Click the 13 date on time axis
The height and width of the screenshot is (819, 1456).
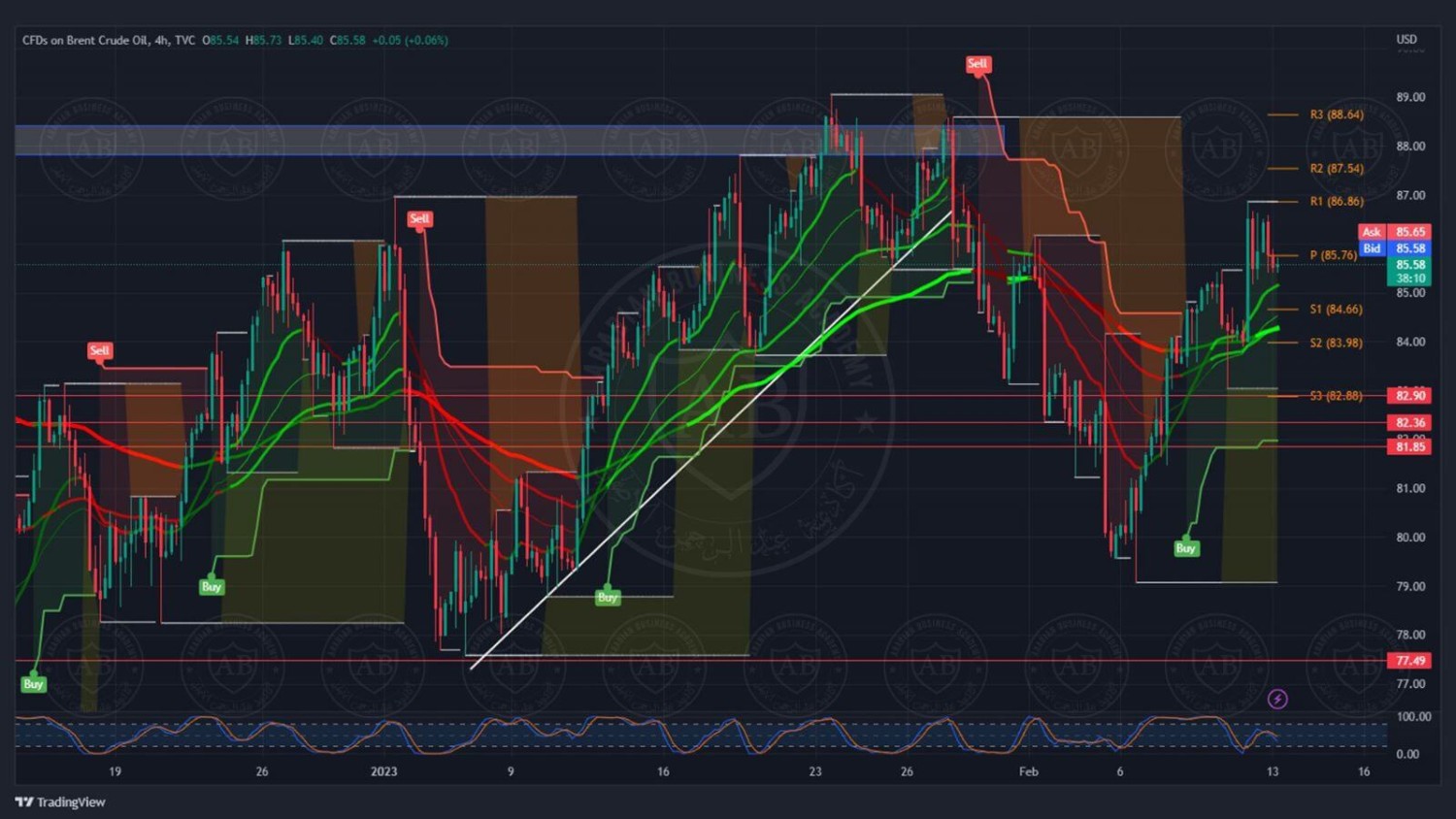(1273, 771)
